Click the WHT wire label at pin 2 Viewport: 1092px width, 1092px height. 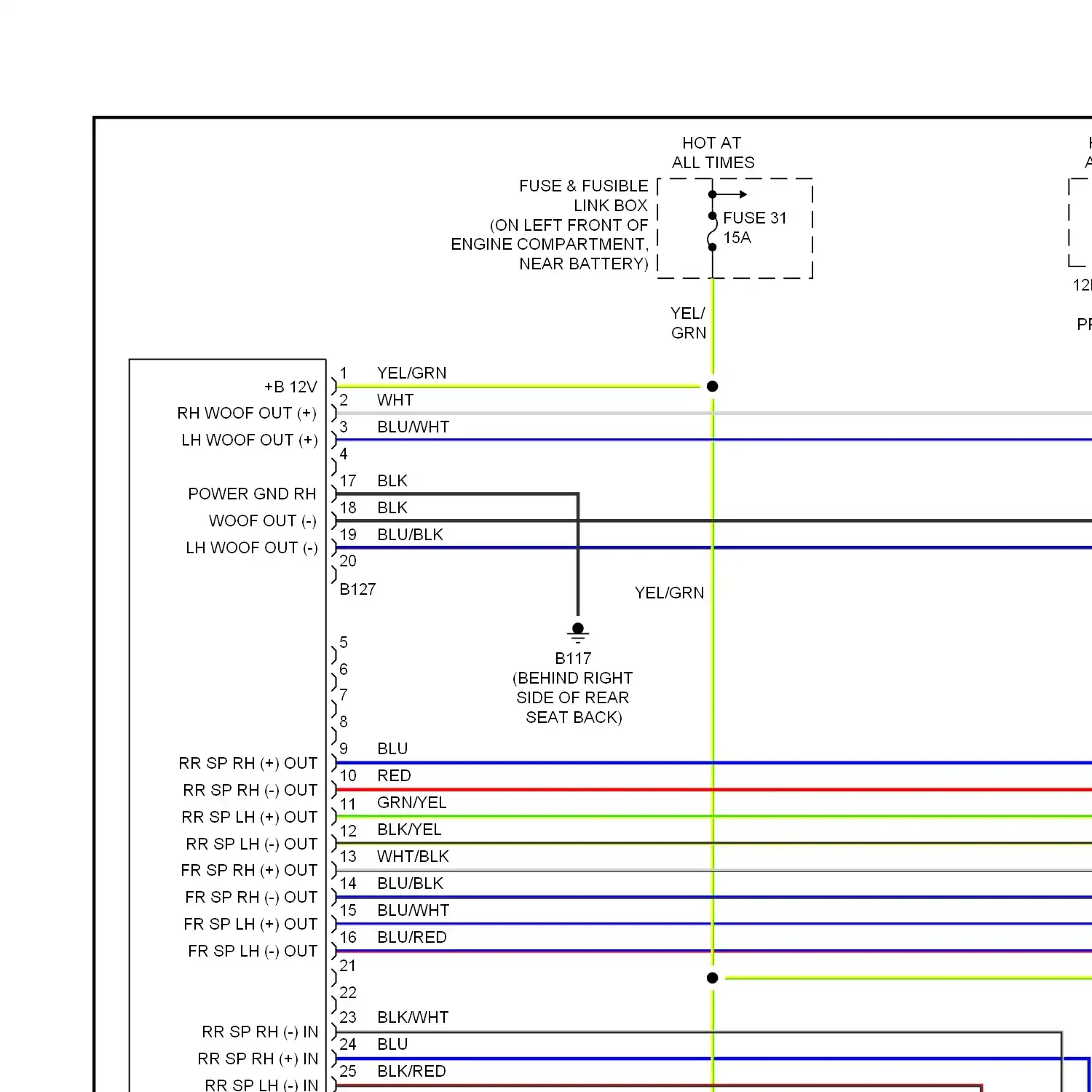click(395, 400)
